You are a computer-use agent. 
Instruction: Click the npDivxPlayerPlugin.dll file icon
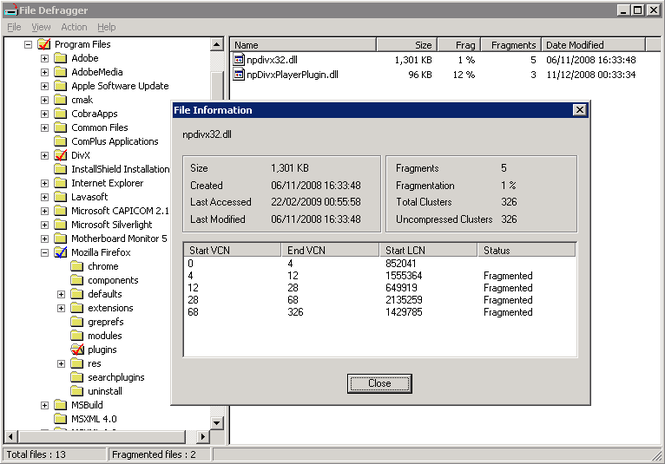(239, 74)
